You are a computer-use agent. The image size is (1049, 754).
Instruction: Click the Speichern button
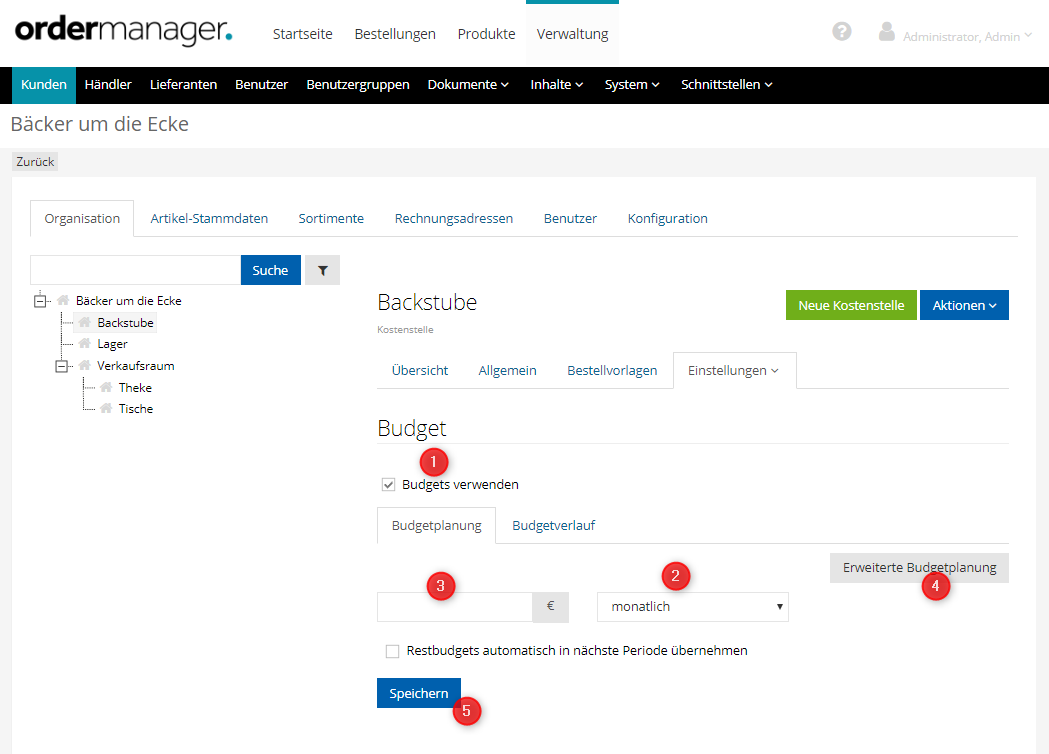point(418,693)
